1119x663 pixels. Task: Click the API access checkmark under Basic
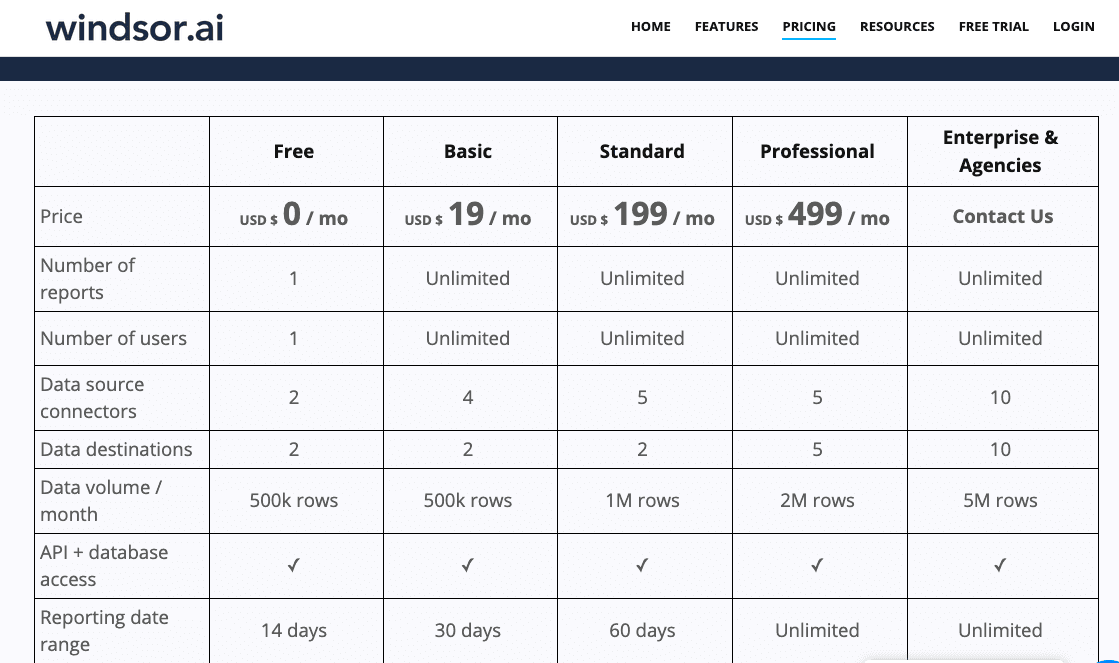[x=467, y=565]
